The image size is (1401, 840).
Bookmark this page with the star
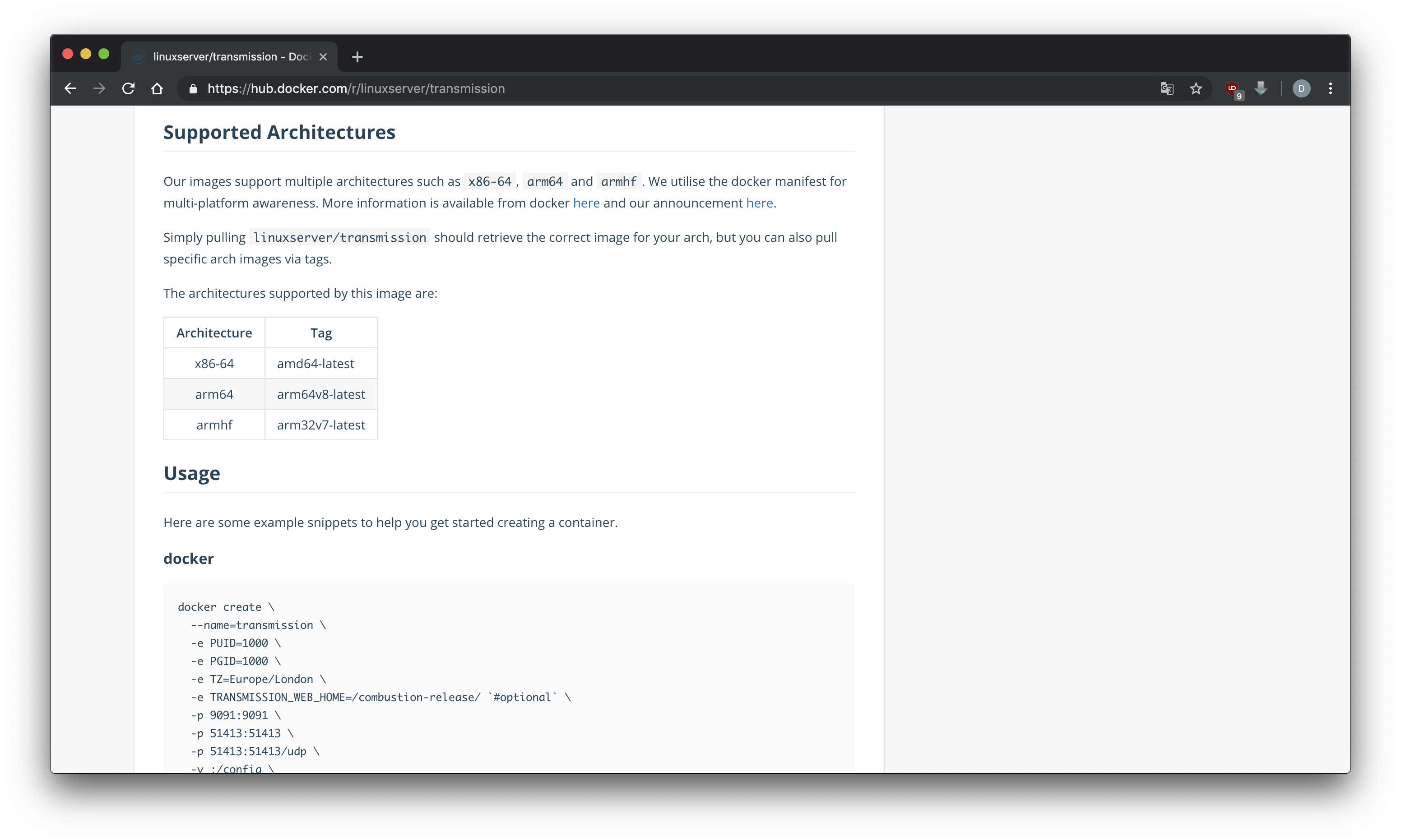(x=1196, y=88)
